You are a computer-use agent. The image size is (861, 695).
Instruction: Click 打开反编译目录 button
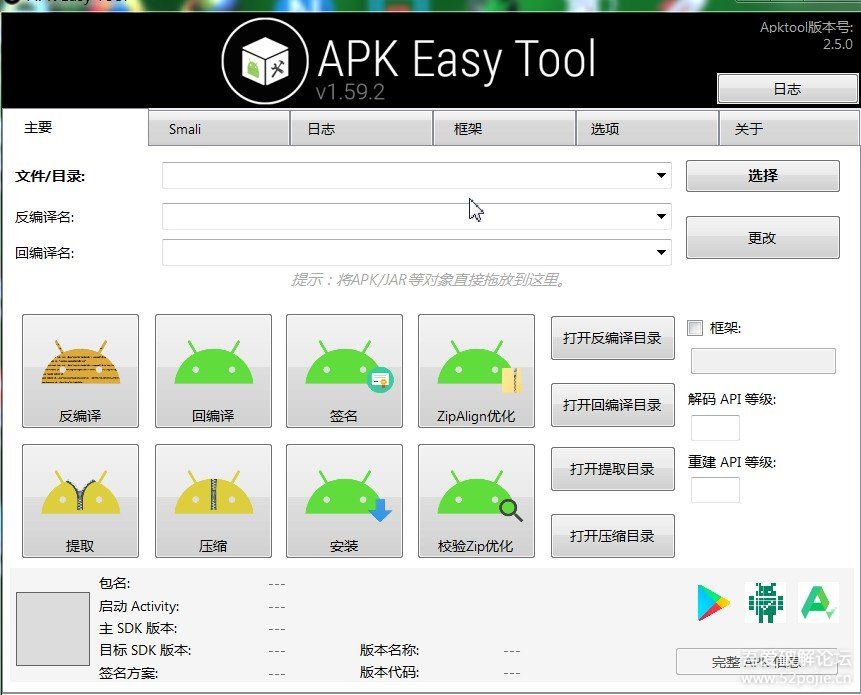[613, 338]
